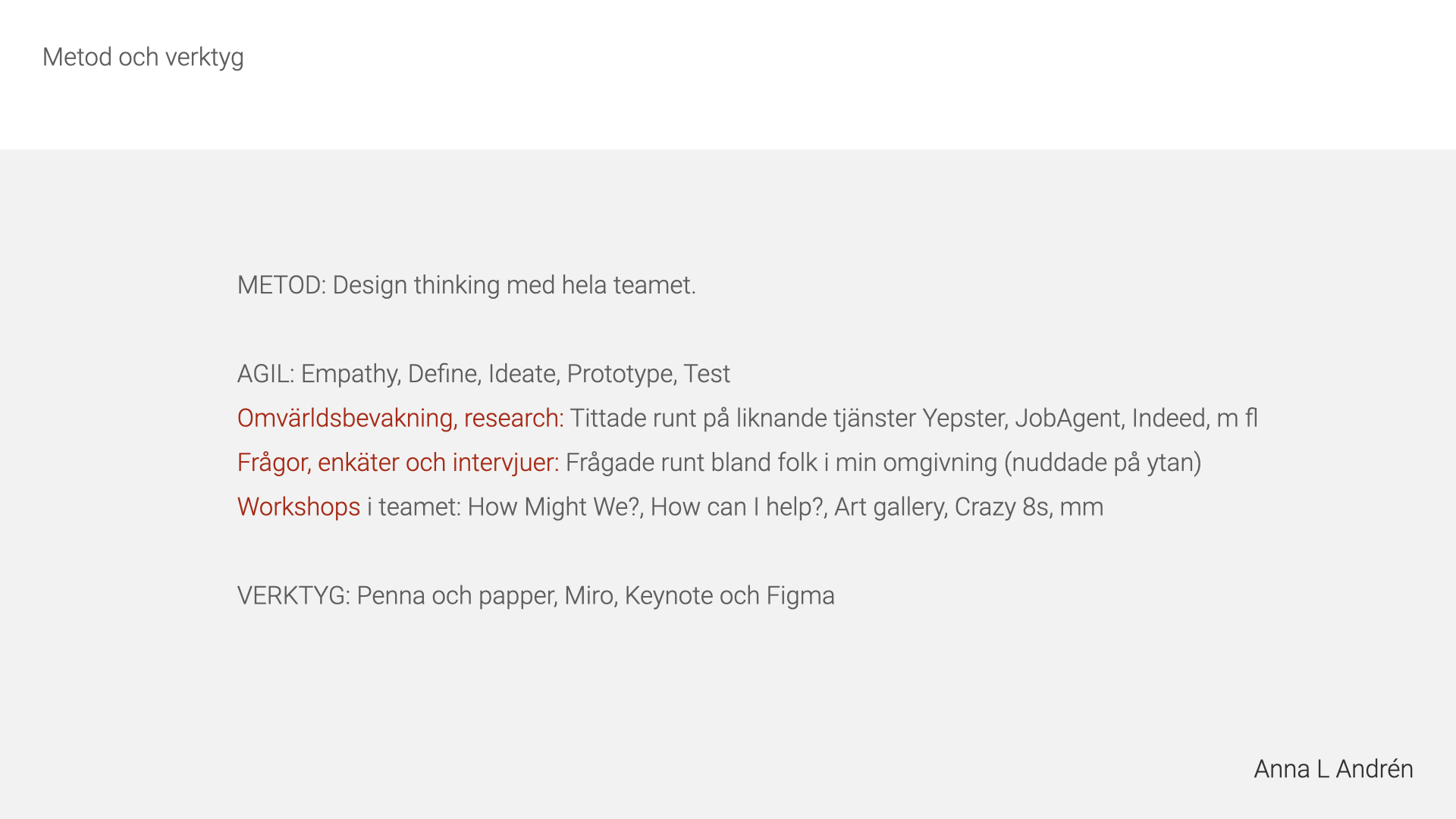Screen dimensions: 1456x819
Task: Click the word Figma in tools line
Action: click(x=800, y=596)
